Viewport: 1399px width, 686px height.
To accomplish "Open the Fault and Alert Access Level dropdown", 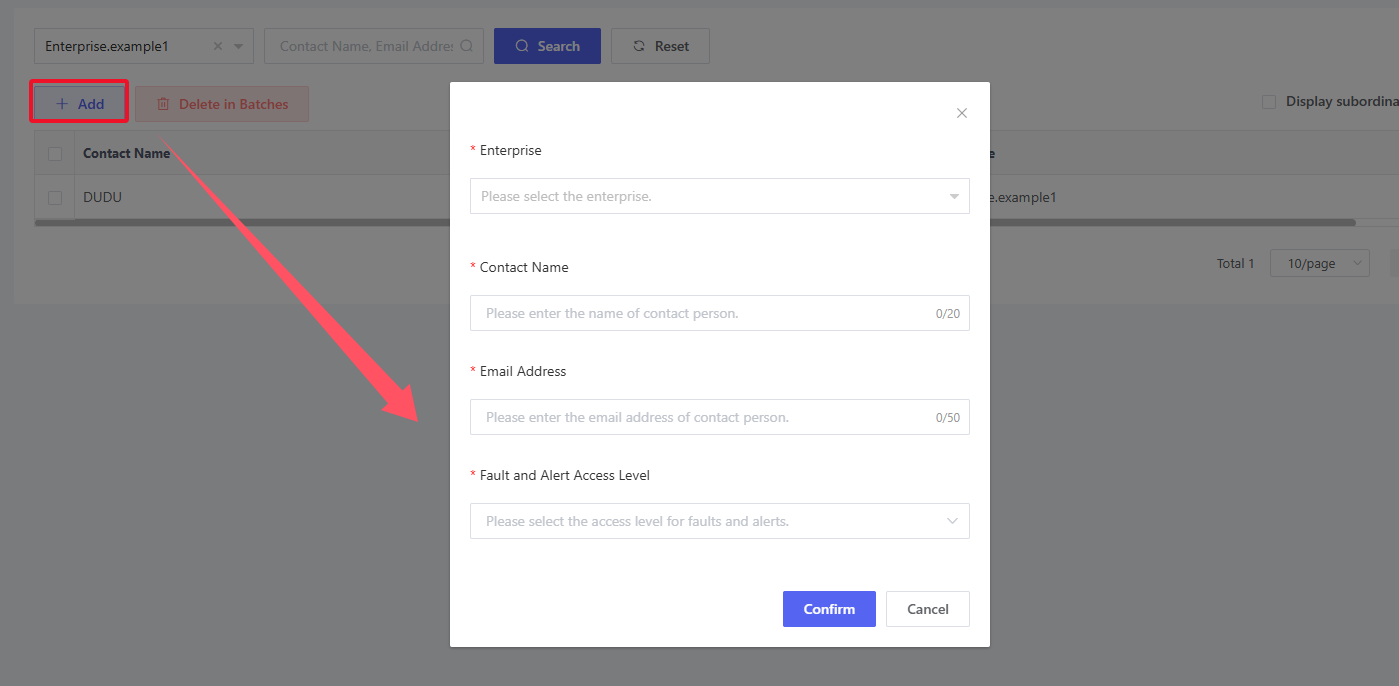I will 719,521.
